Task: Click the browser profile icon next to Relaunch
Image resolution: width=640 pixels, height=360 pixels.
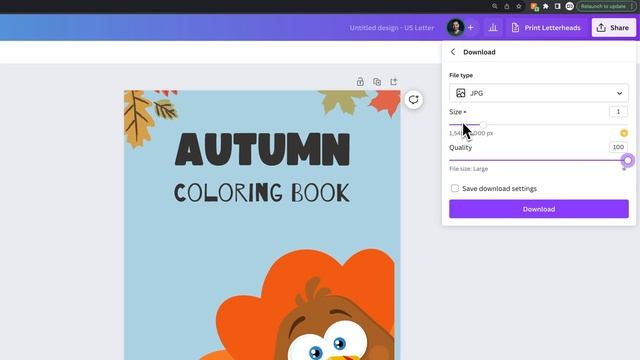Action: click(570, 6)
